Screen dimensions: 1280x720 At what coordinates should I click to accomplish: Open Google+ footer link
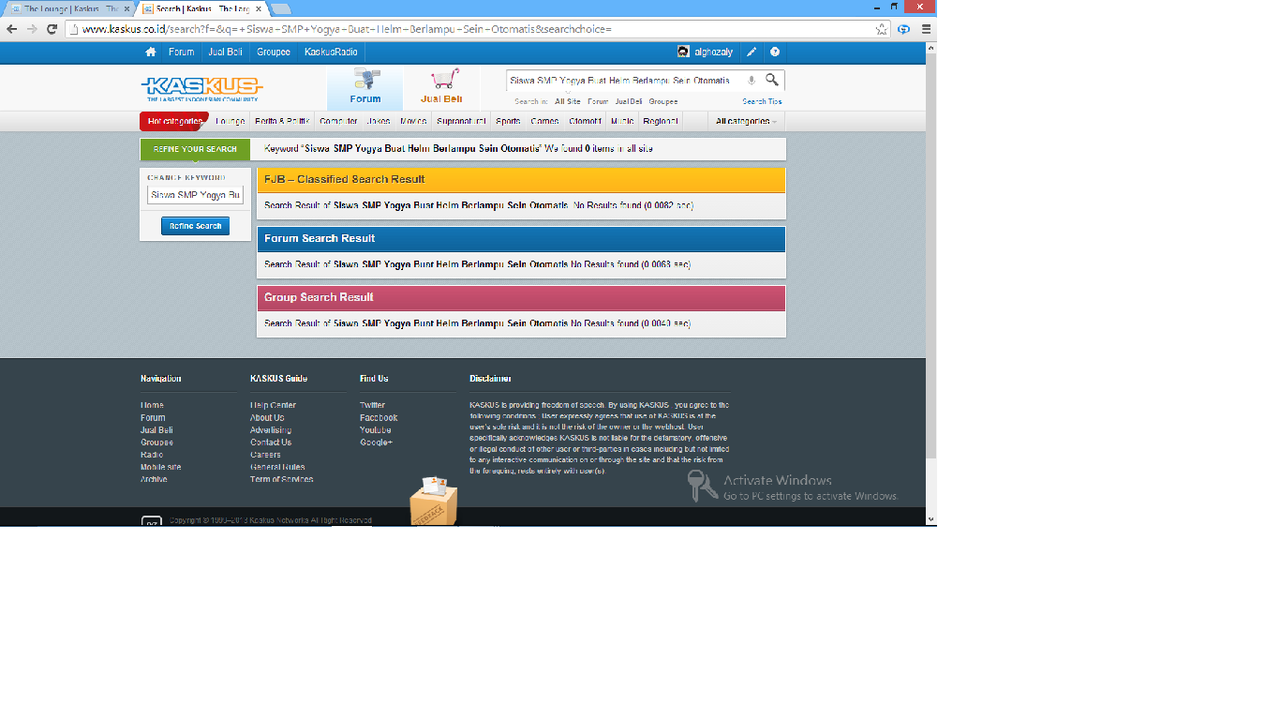pos(376,442)
